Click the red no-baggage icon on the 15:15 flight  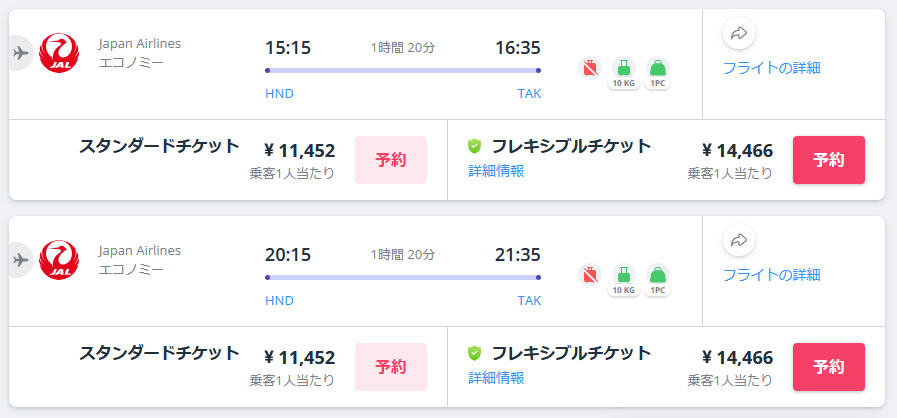591,69
